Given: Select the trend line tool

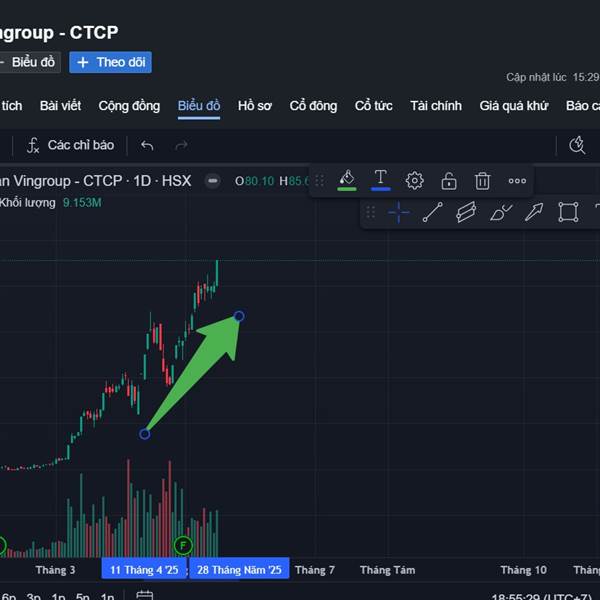Looking at the screenshot, I should pos(432,212).
